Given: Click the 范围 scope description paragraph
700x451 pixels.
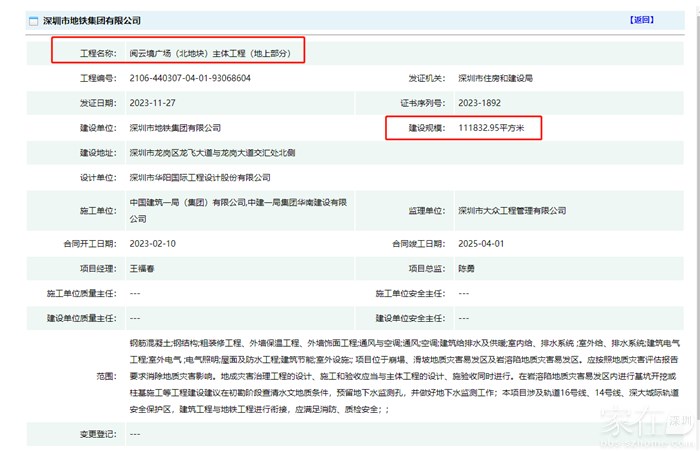Looking at the screenshot, I should pos(400,376).
